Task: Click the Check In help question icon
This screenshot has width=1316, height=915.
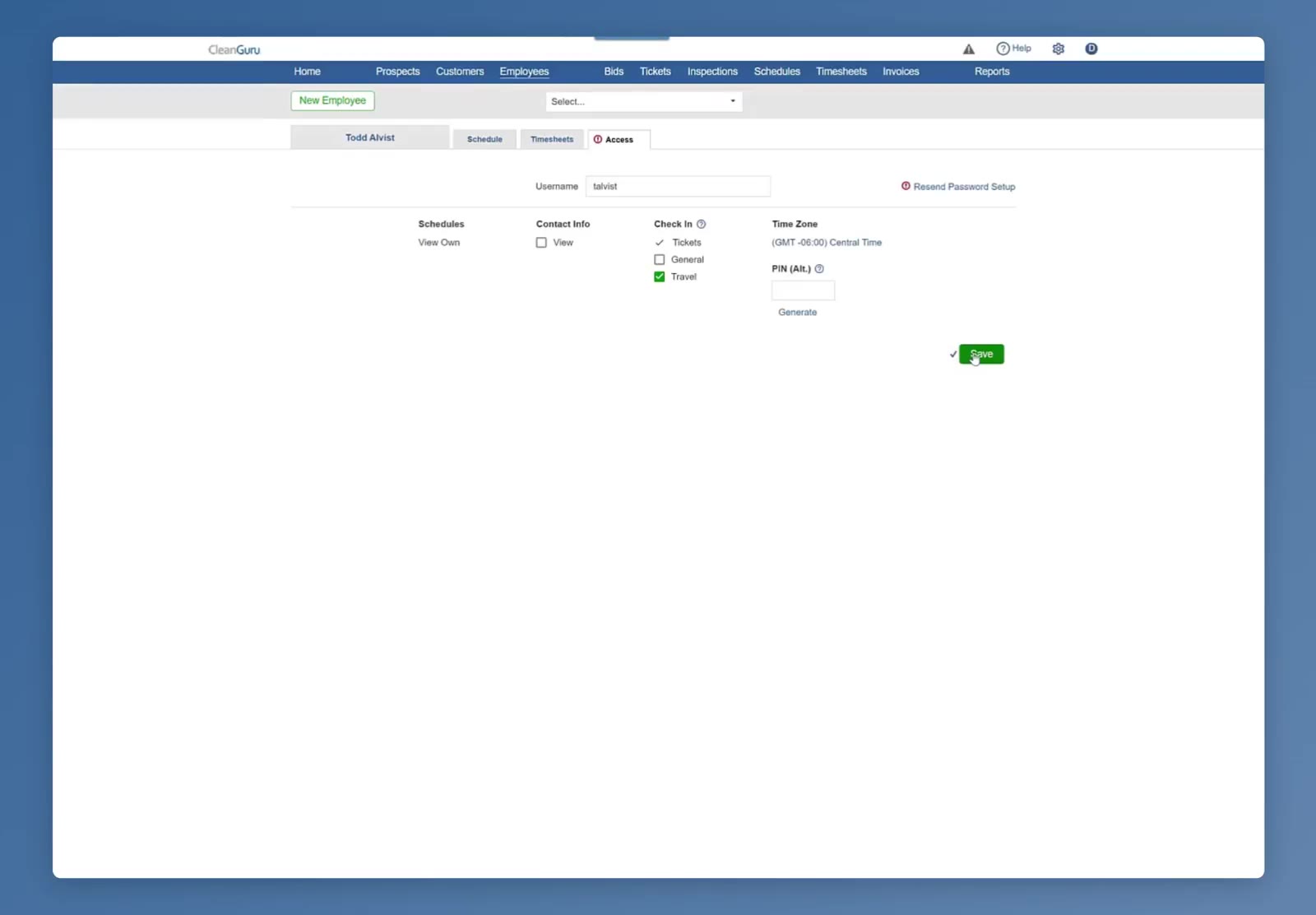Action: coord(702,224)
